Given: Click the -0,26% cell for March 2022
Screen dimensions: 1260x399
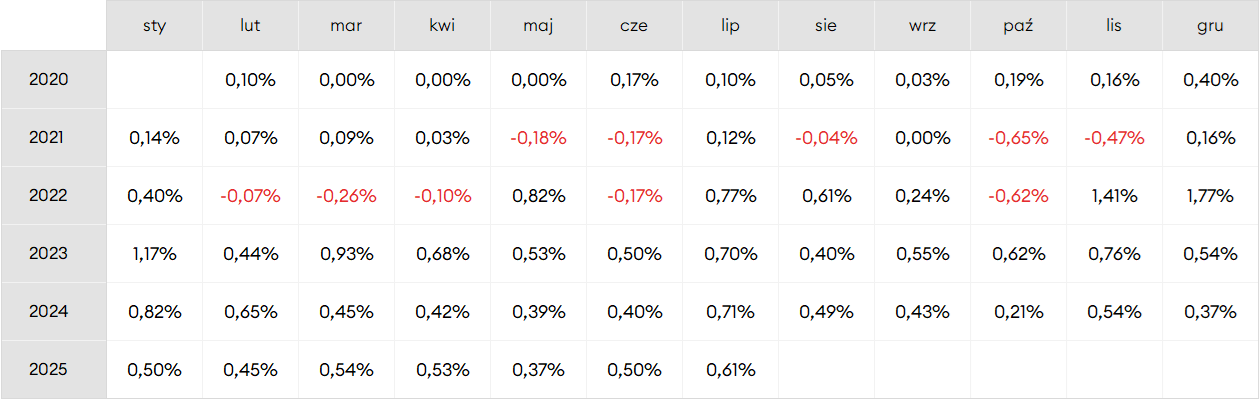Looking at the screenshot, I should [x=347, y=195].
